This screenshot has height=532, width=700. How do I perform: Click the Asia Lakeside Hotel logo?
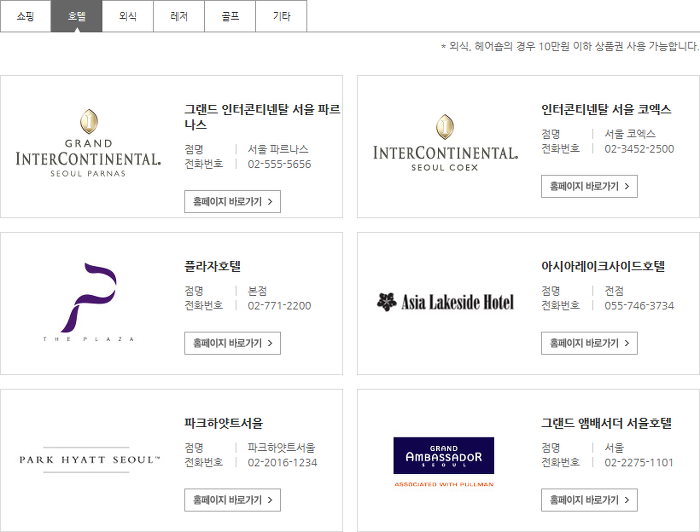[x=445, y=302]
